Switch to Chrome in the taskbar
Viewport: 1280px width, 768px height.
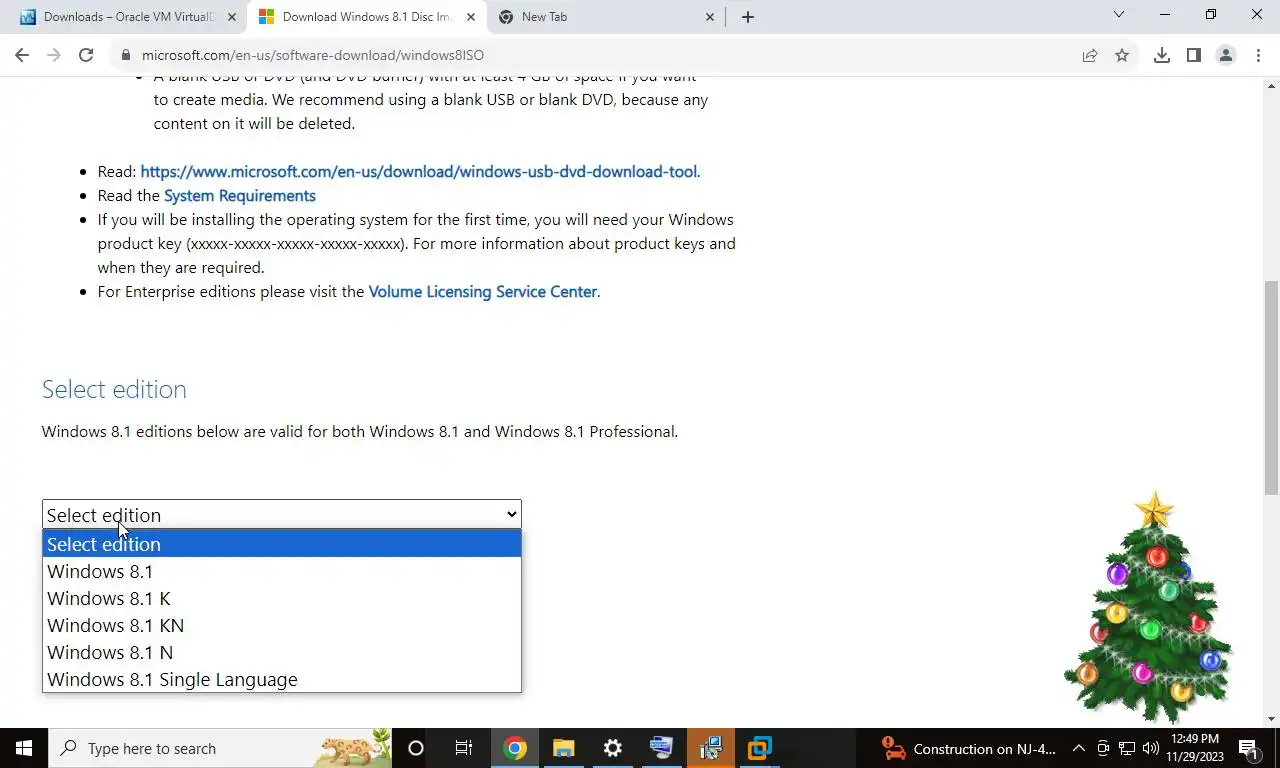coord(514,748)
